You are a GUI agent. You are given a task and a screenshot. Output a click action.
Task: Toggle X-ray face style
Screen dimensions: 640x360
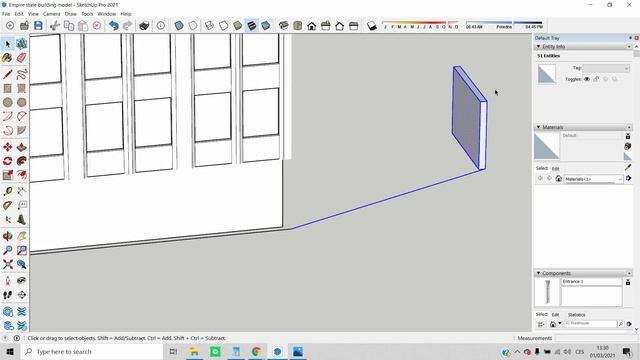[179, 26]
